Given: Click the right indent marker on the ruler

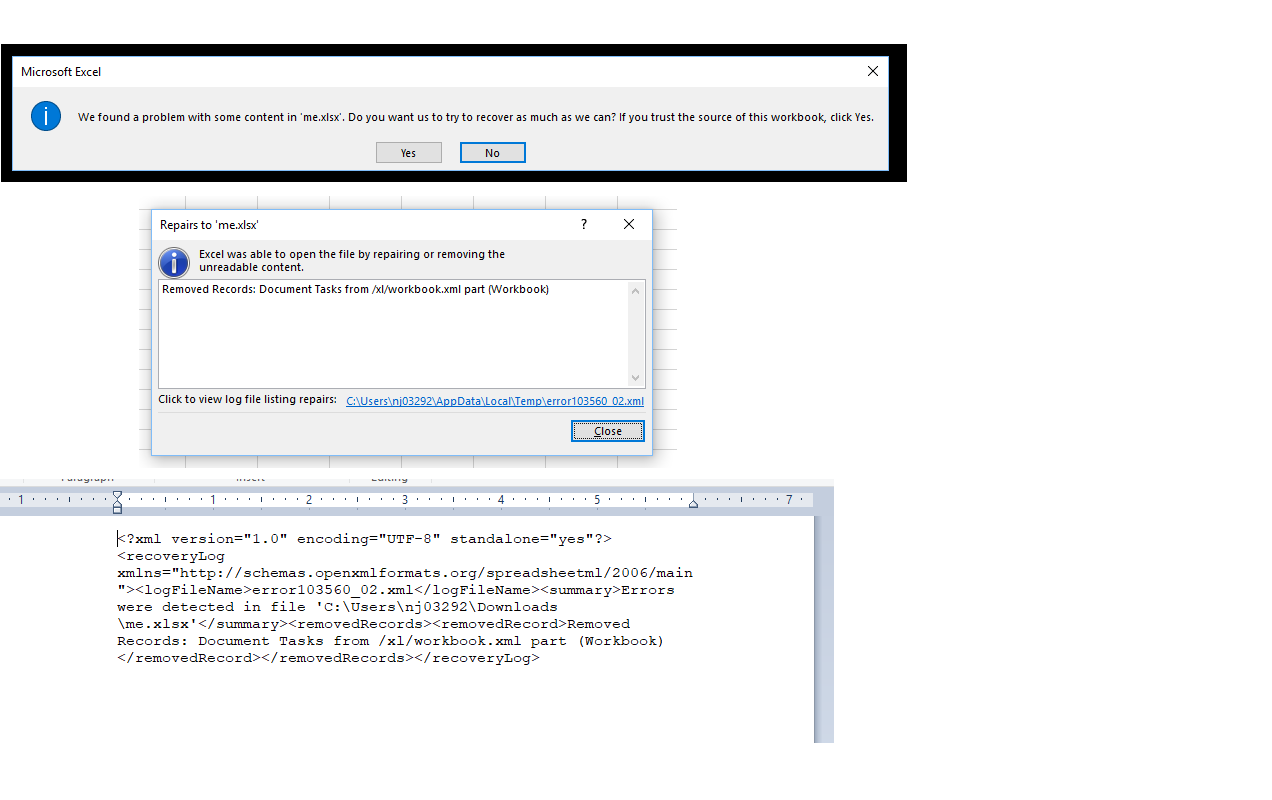Looking at the screenshot, I should 693,502.
